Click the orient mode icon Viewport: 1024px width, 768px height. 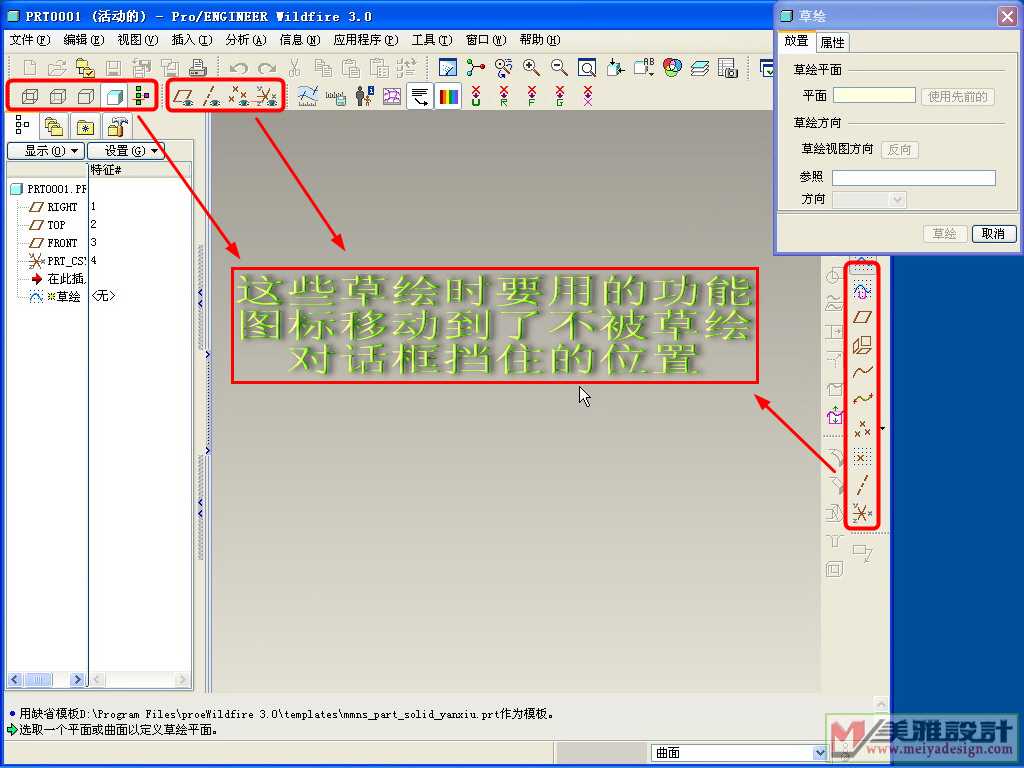coord(504,67)
